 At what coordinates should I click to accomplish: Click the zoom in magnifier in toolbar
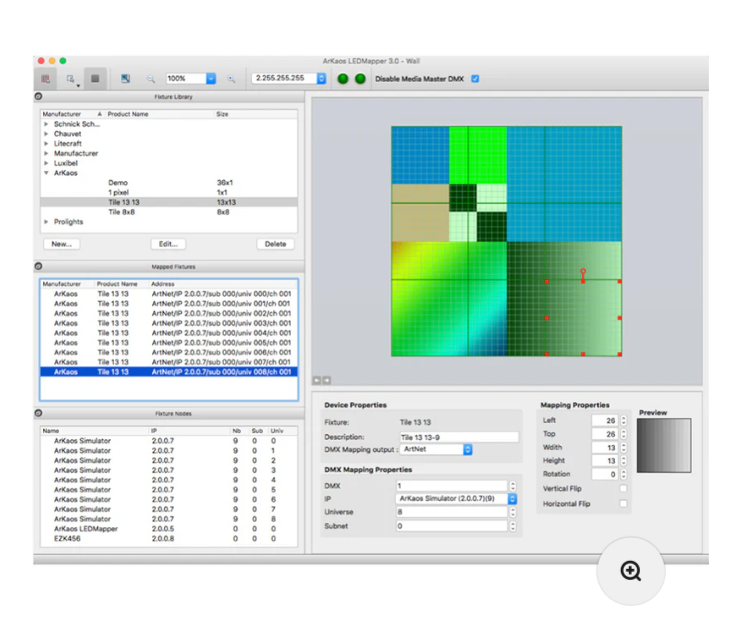(231, 78)
